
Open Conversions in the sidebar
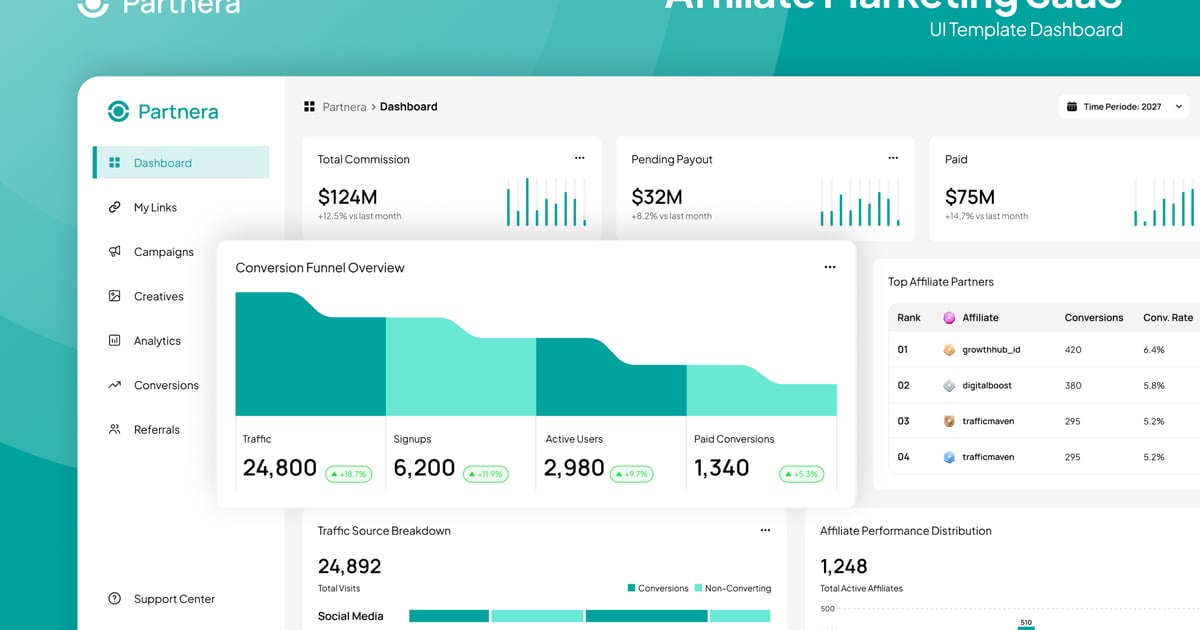click(x=166, y=385)
